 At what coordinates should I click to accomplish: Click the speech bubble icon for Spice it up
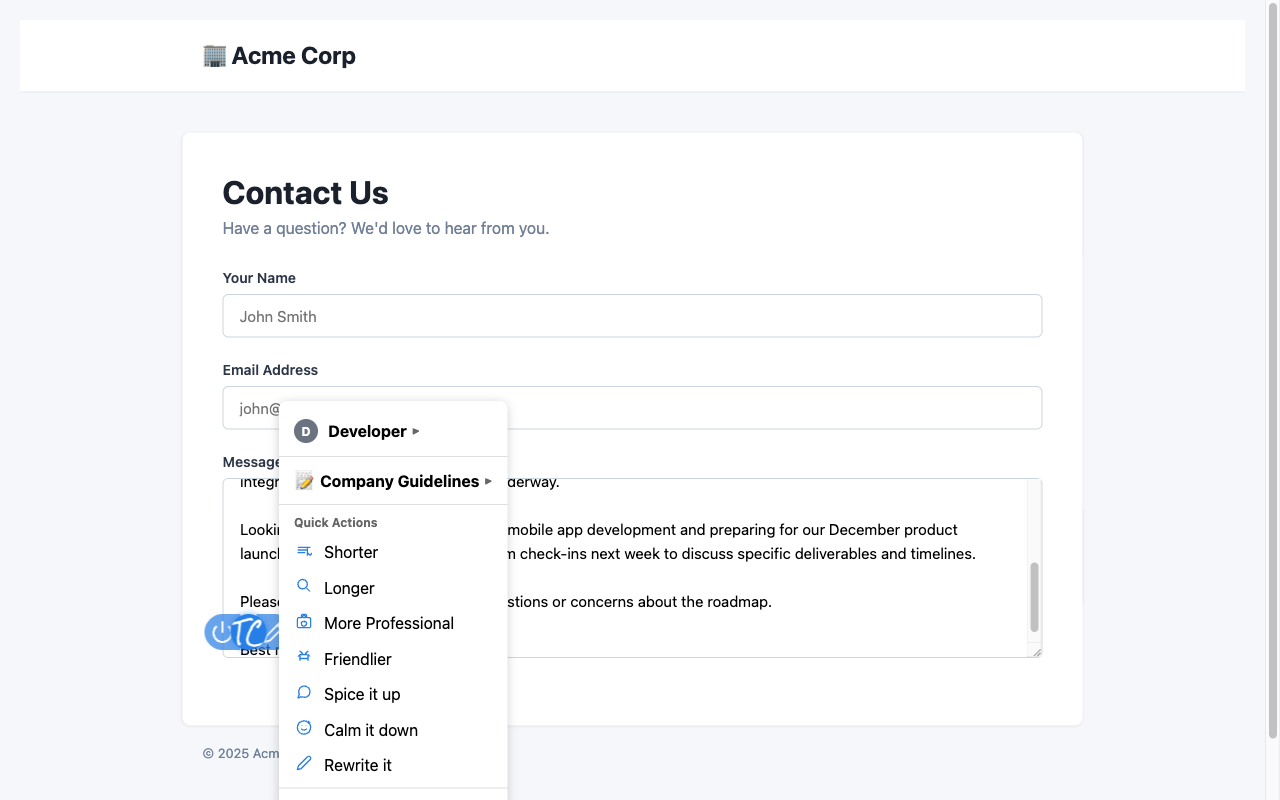(304, 692)
